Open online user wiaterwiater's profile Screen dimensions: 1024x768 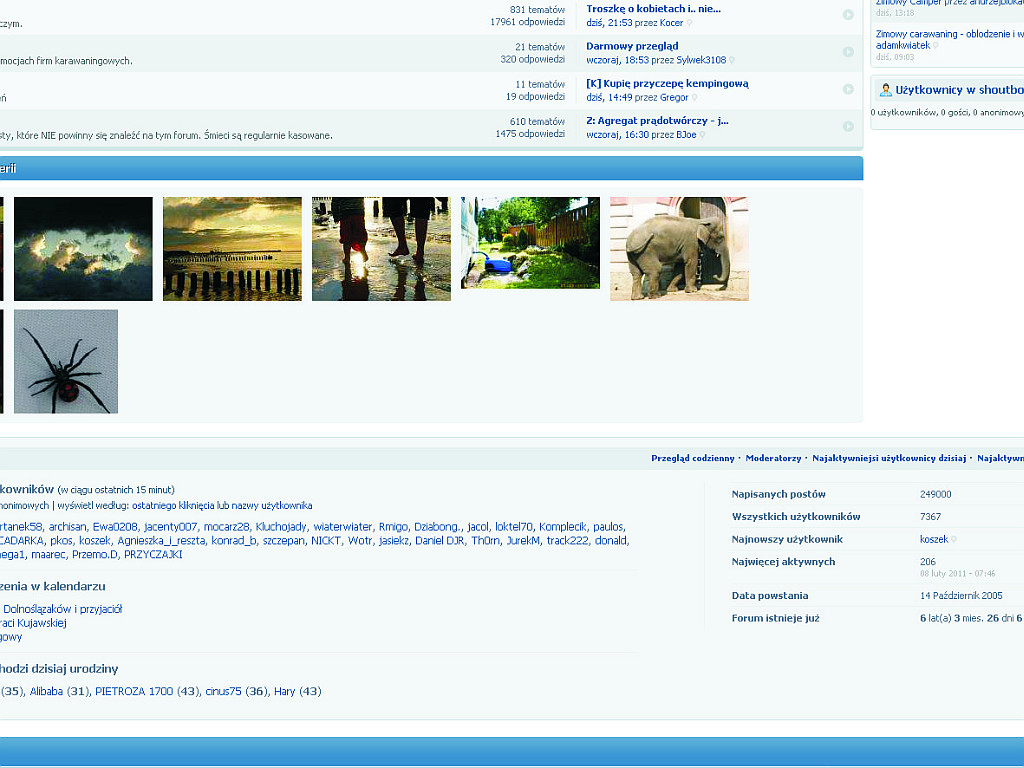point(342,527)
